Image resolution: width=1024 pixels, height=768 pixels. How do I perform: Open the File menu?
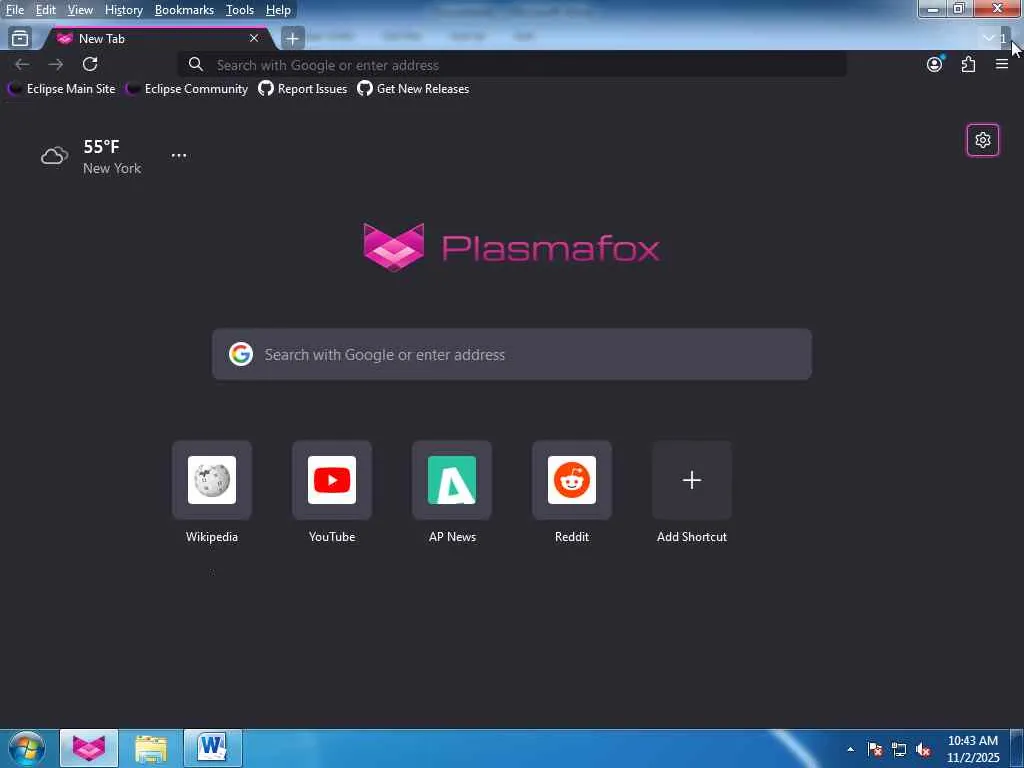(x=14, y=10)
